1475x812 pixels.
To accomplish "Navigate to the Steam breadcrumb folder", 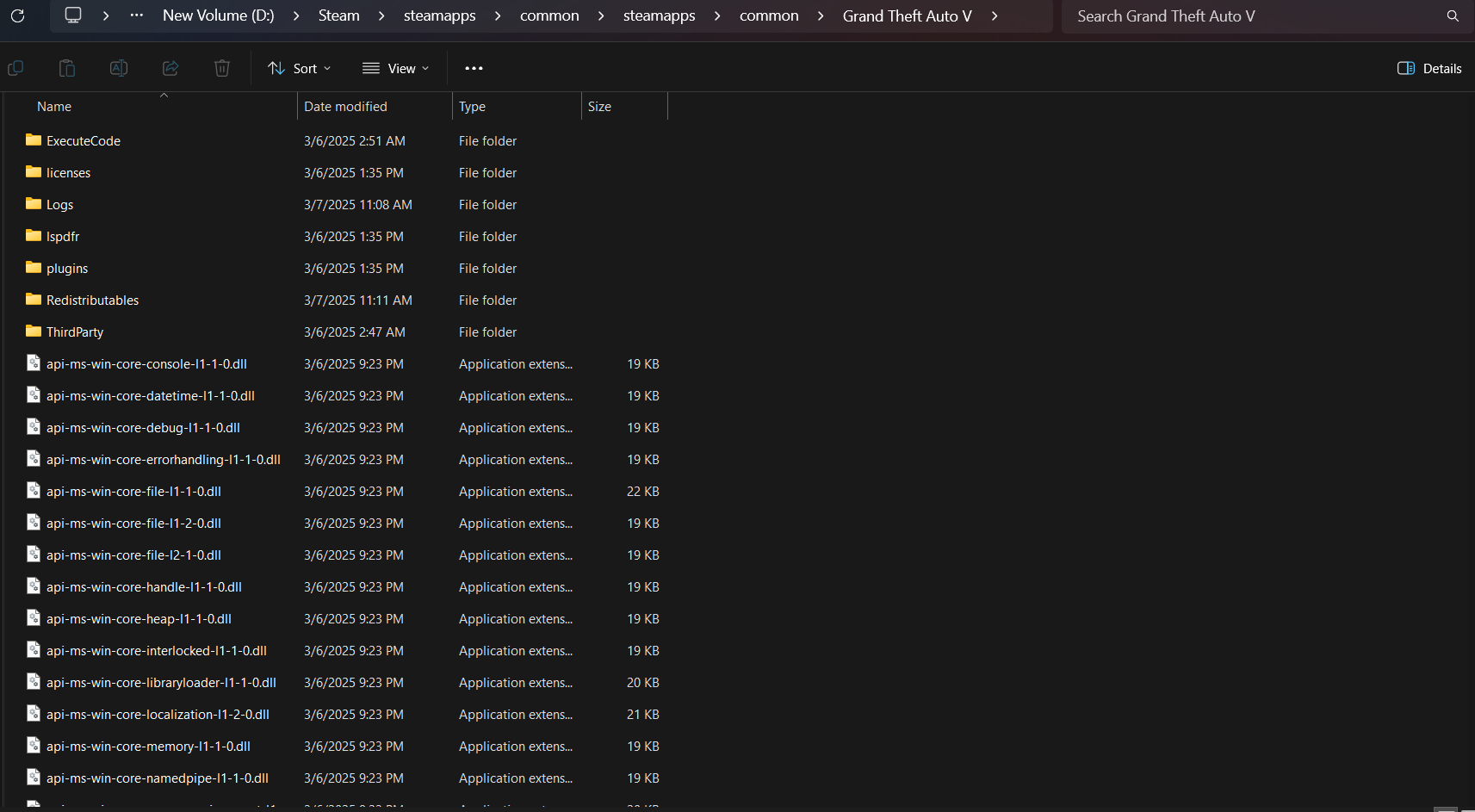I will (x=338, y=16).
